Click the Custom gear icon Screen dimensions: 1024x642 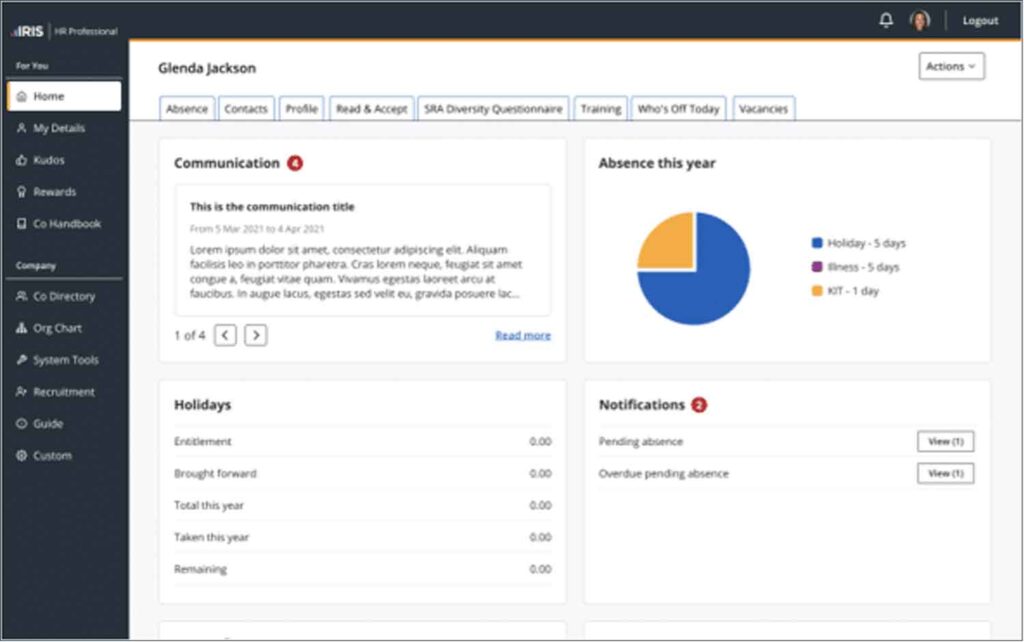[x=22, y=456]
